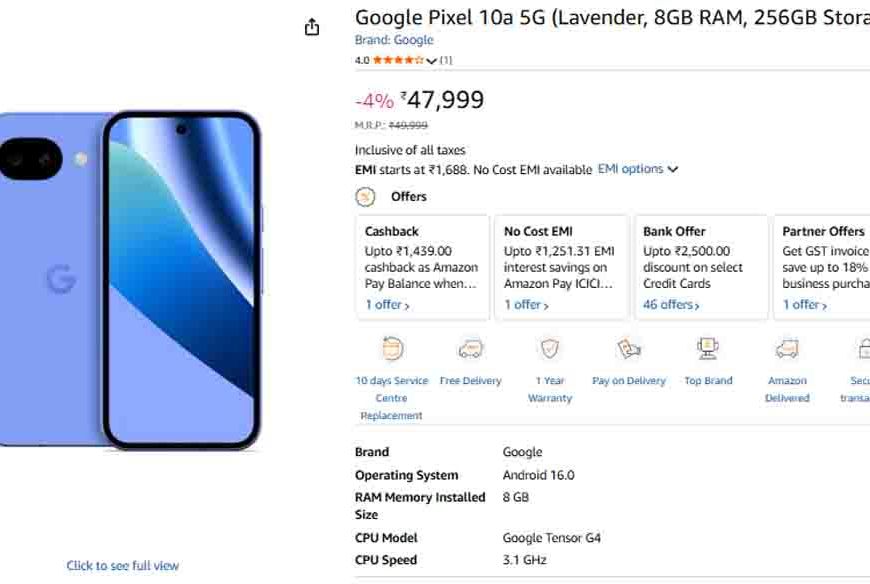Click the Top Brand trophy icon
Screen dimensions: 870x584
(708, 349)
